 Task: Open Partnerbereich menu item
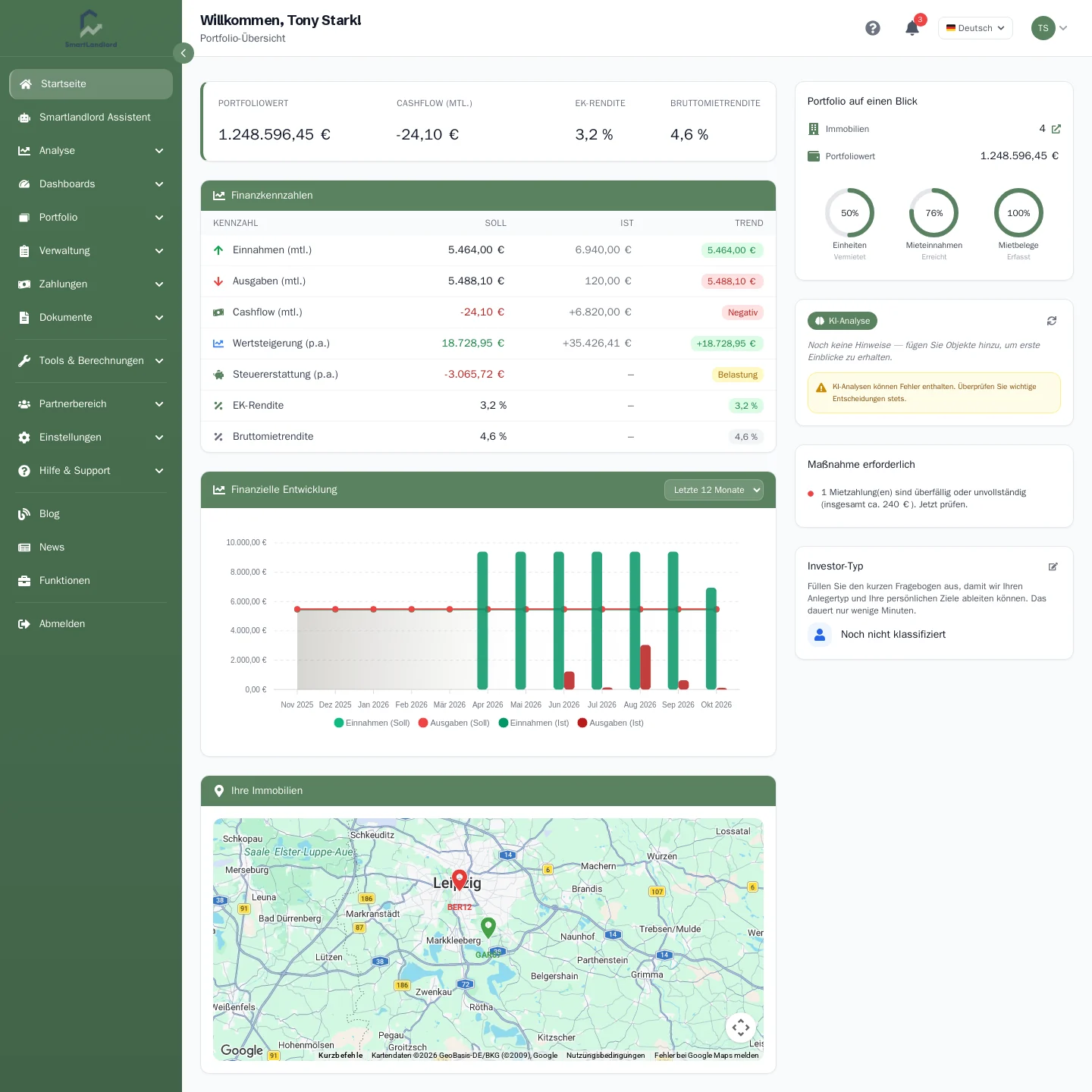91,404
